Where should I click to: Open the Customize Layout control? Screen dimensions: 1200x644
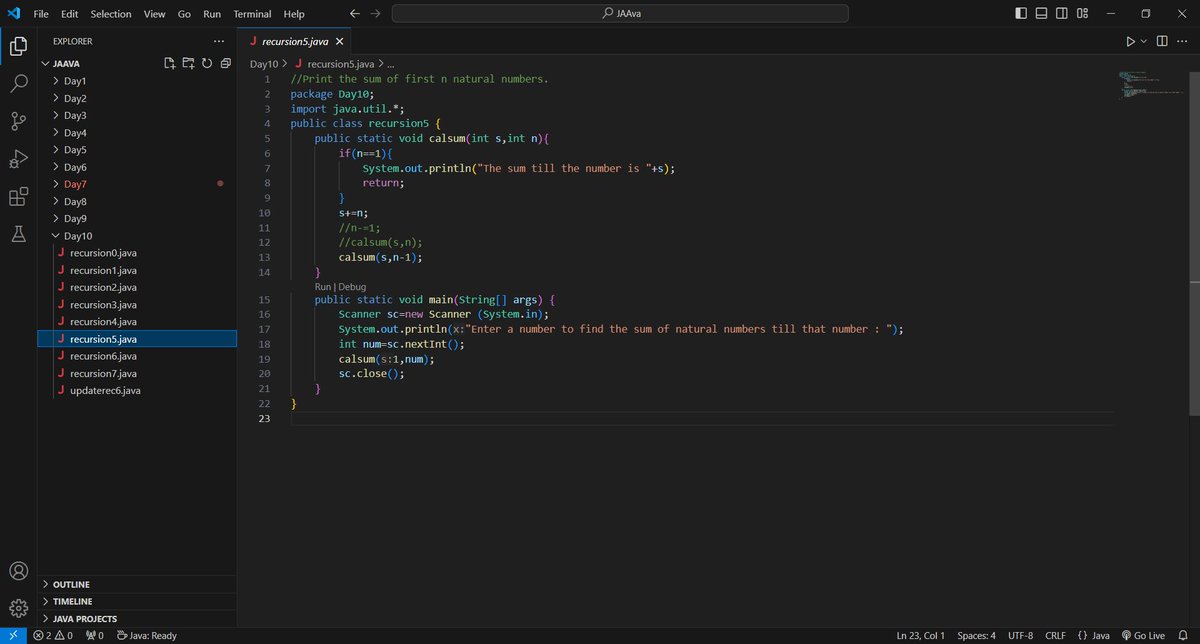pos(1083,14)
